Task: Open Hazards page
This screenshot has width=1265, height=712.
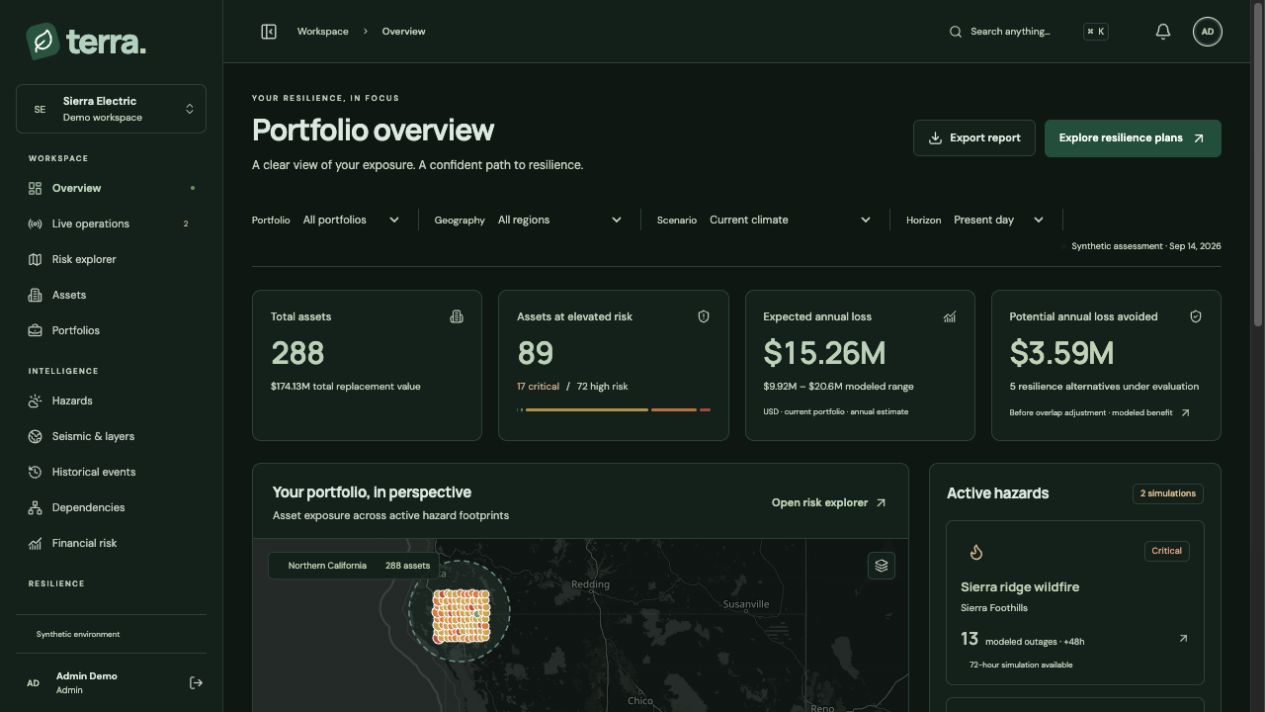Action: pos(111,401)
